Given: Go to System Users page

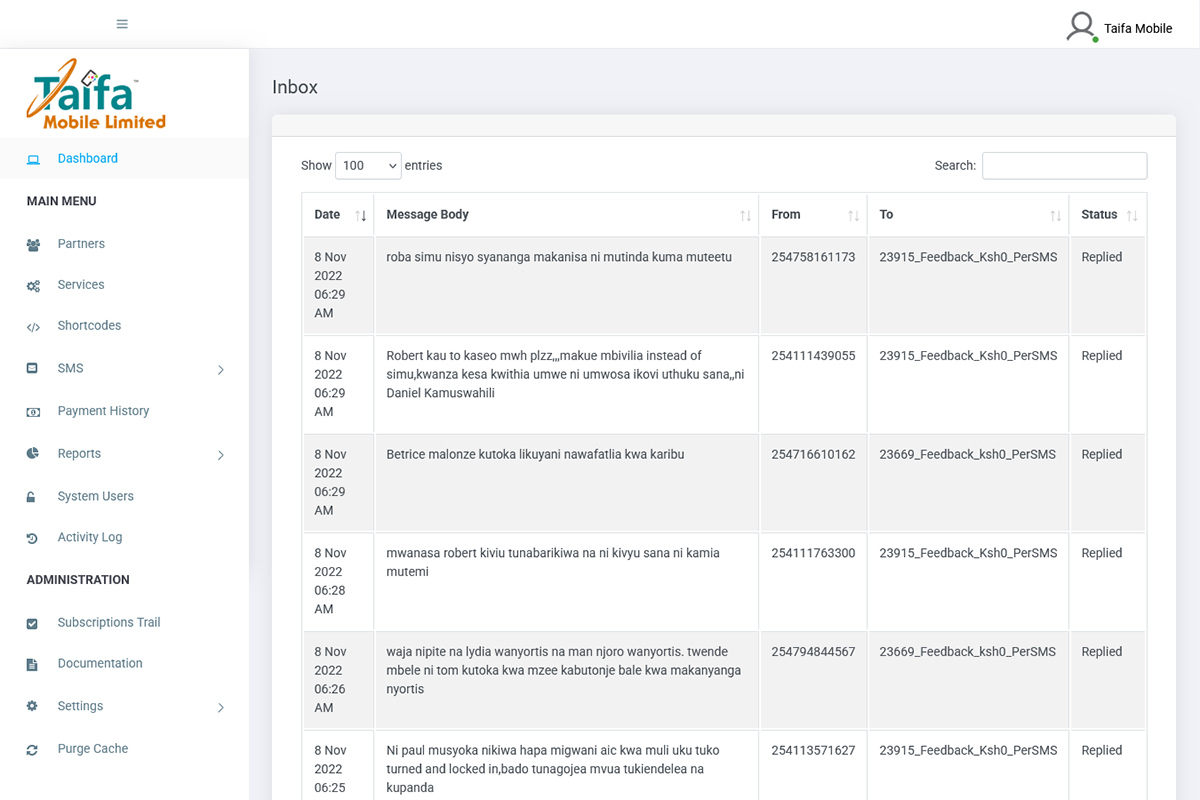Looking at the screenshot, I should [95, 497].
